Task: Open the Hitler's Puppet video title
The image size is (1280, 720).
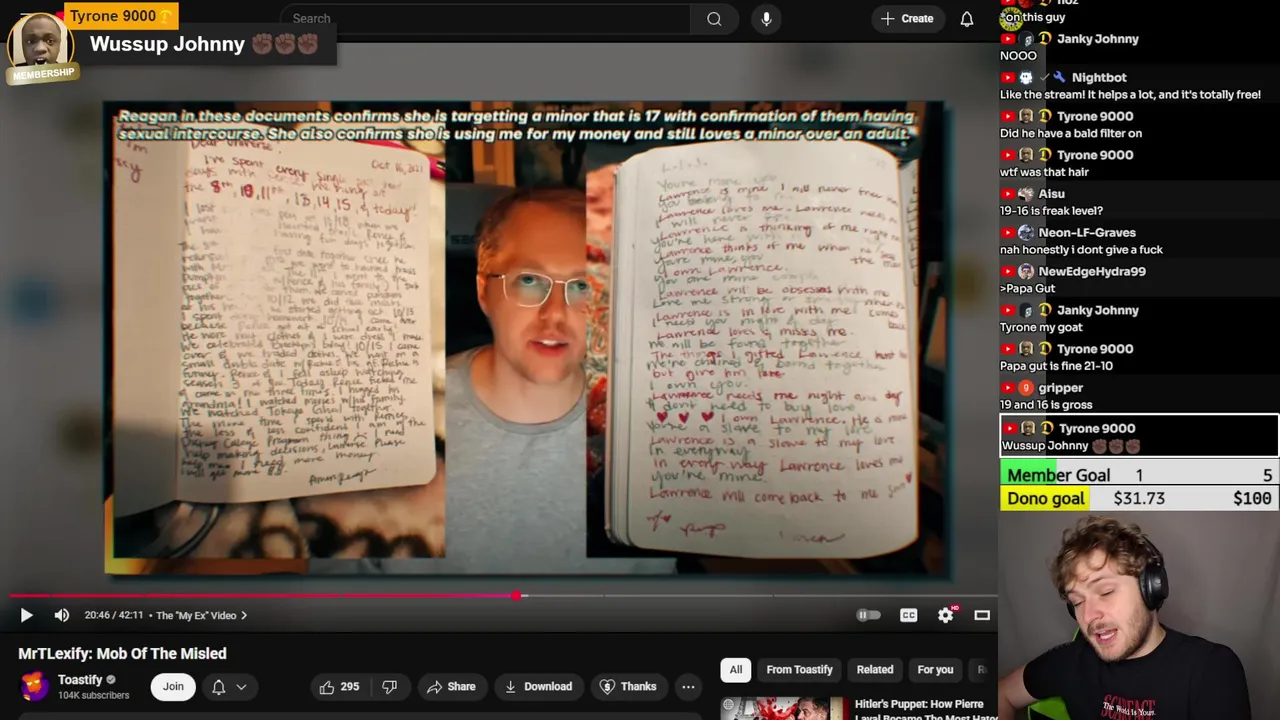Action: point(926,710)
